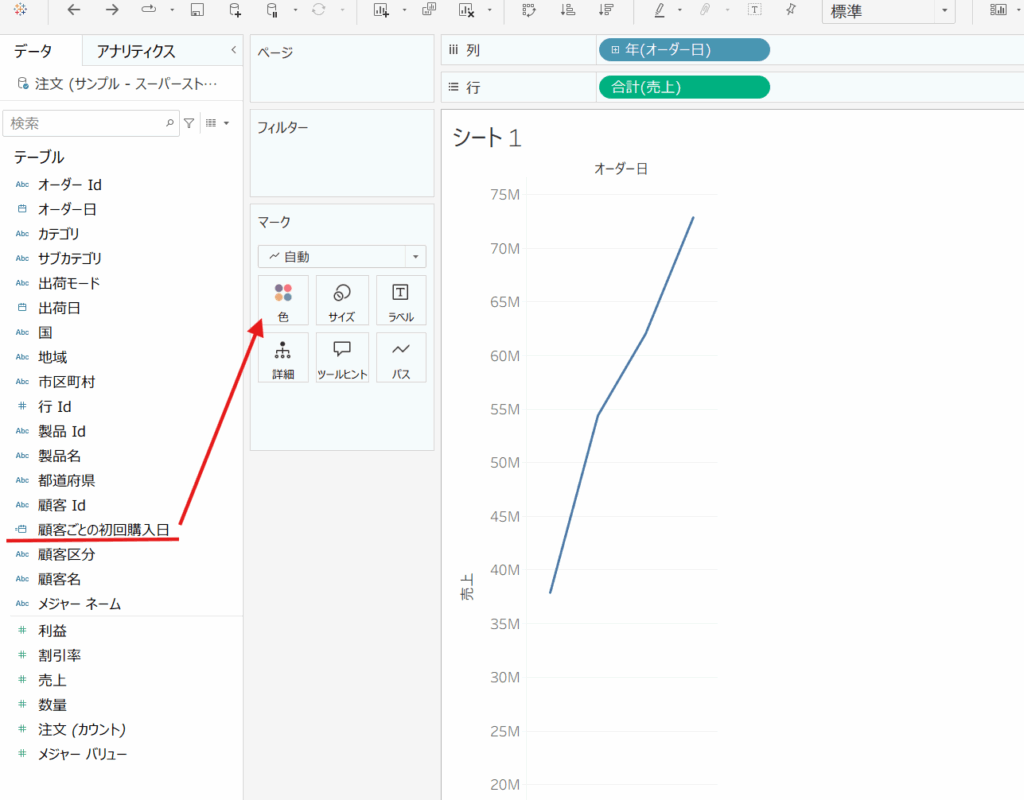
Task: Click the Redo forward arrow in toolbar
Action: [x=112, y=10]
